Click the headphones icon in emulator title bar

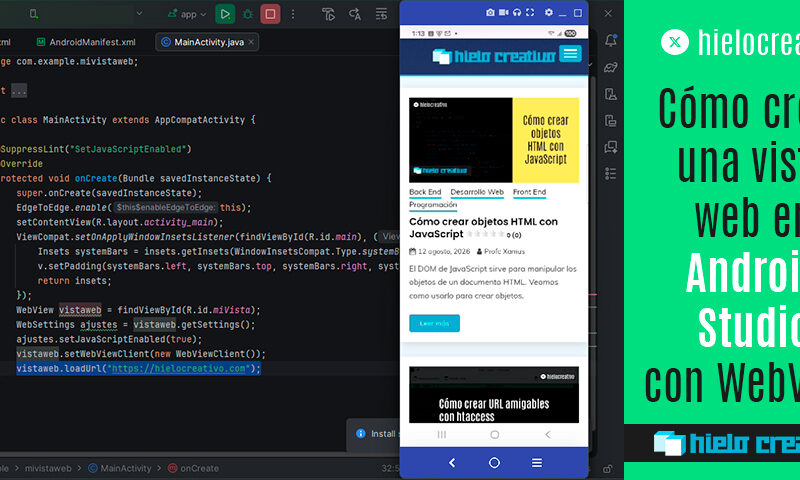[517, 12]
